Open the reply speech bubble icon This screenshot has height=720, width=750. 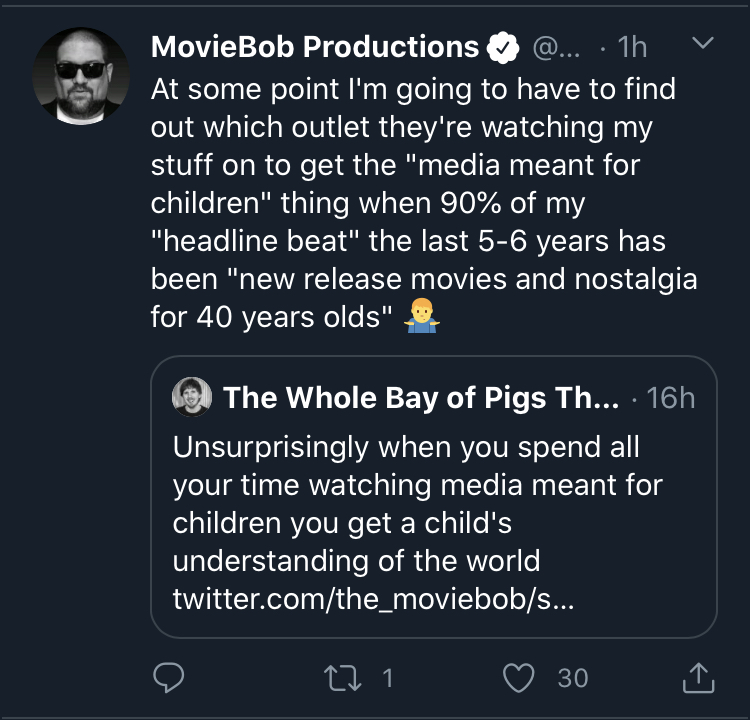168,677
